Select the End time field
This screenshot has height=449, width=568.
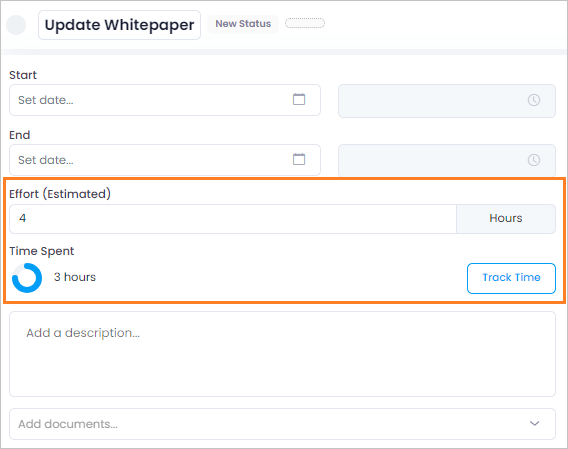447,161
